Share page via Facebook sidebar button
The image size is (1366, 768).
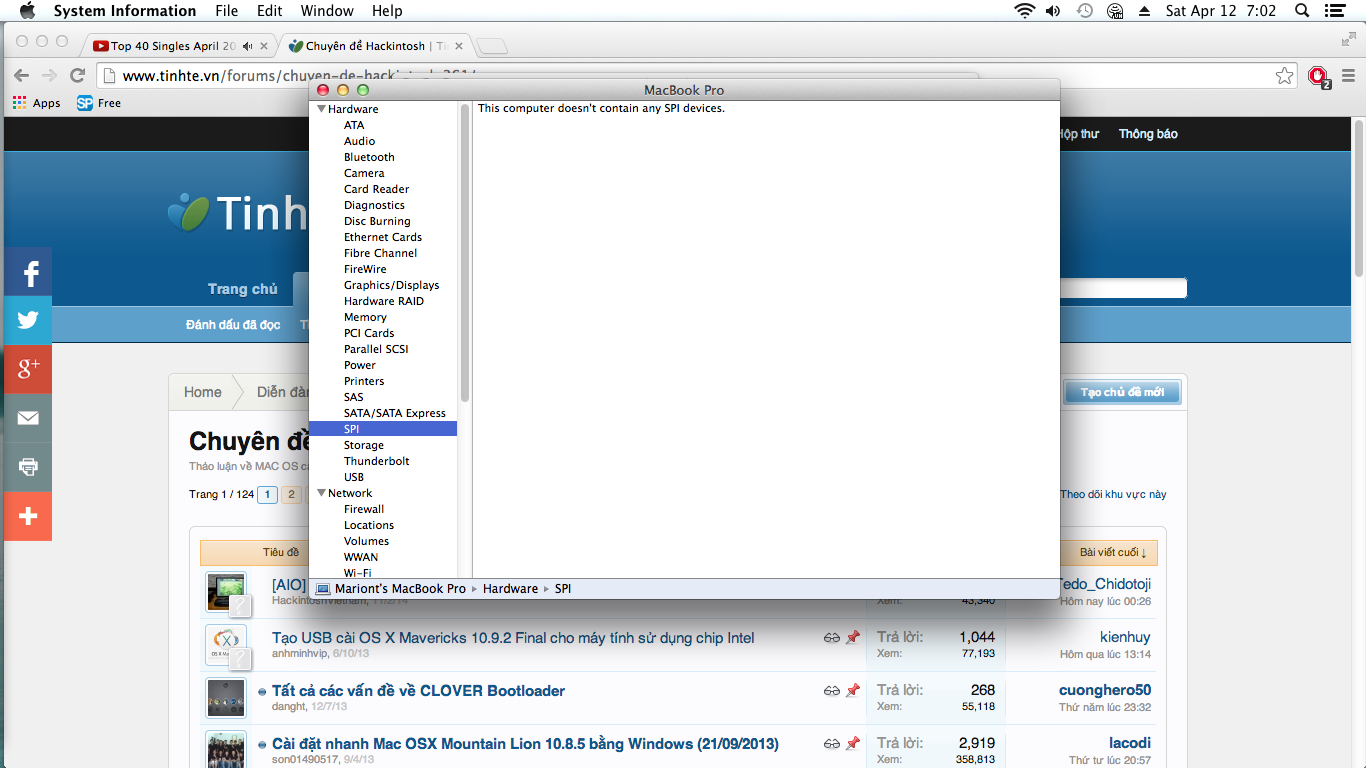tap(28, 272)
